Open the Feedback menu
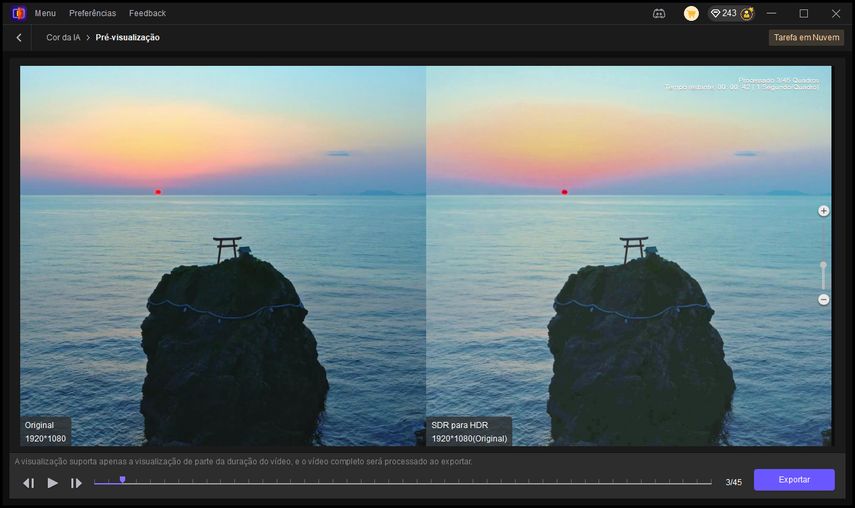 pyautogui.click(x=147, y=13)
